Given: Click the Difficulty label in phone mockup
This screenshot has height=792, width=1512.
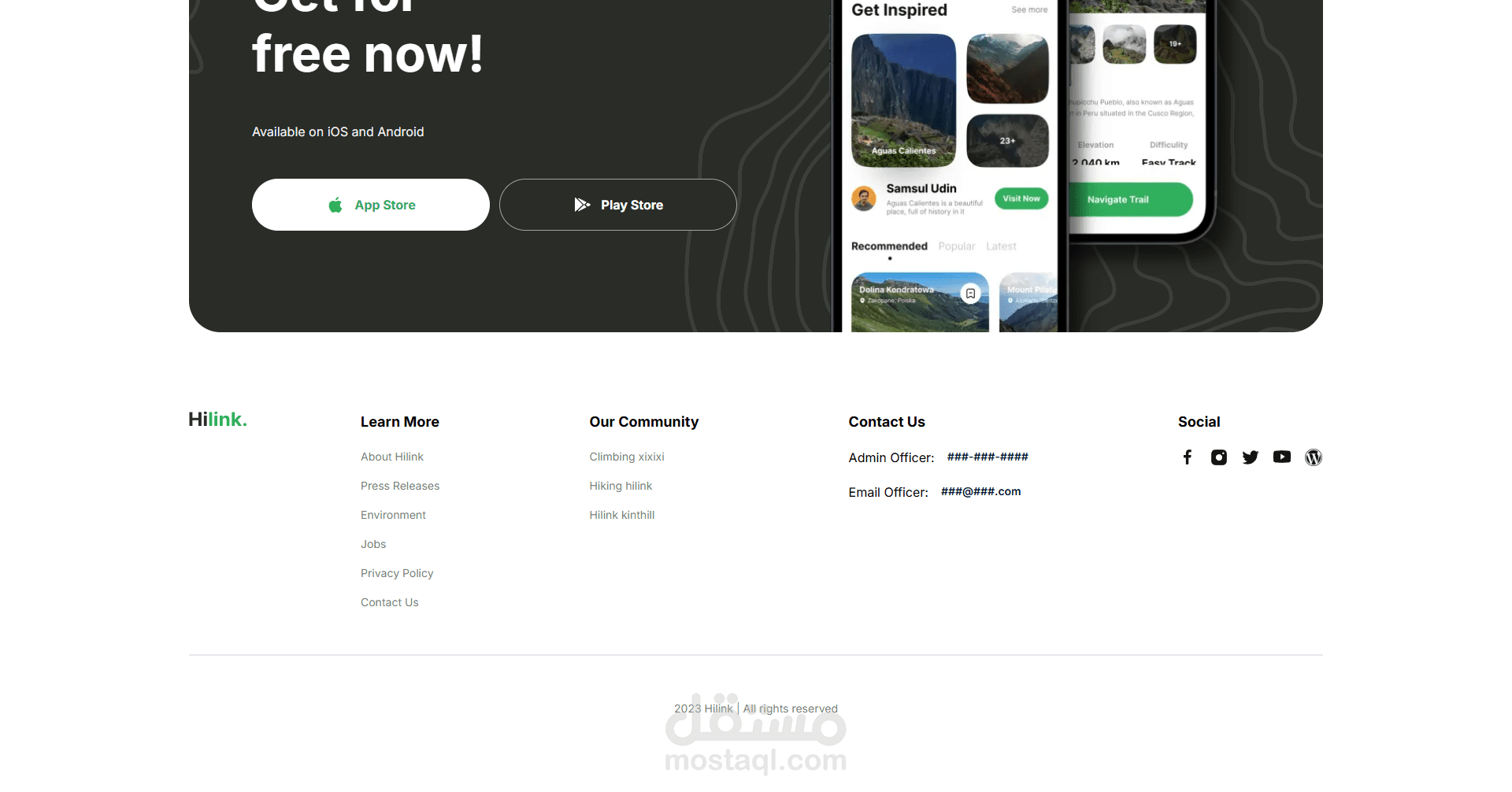Looking at the screenshot, I should 1169,145.
